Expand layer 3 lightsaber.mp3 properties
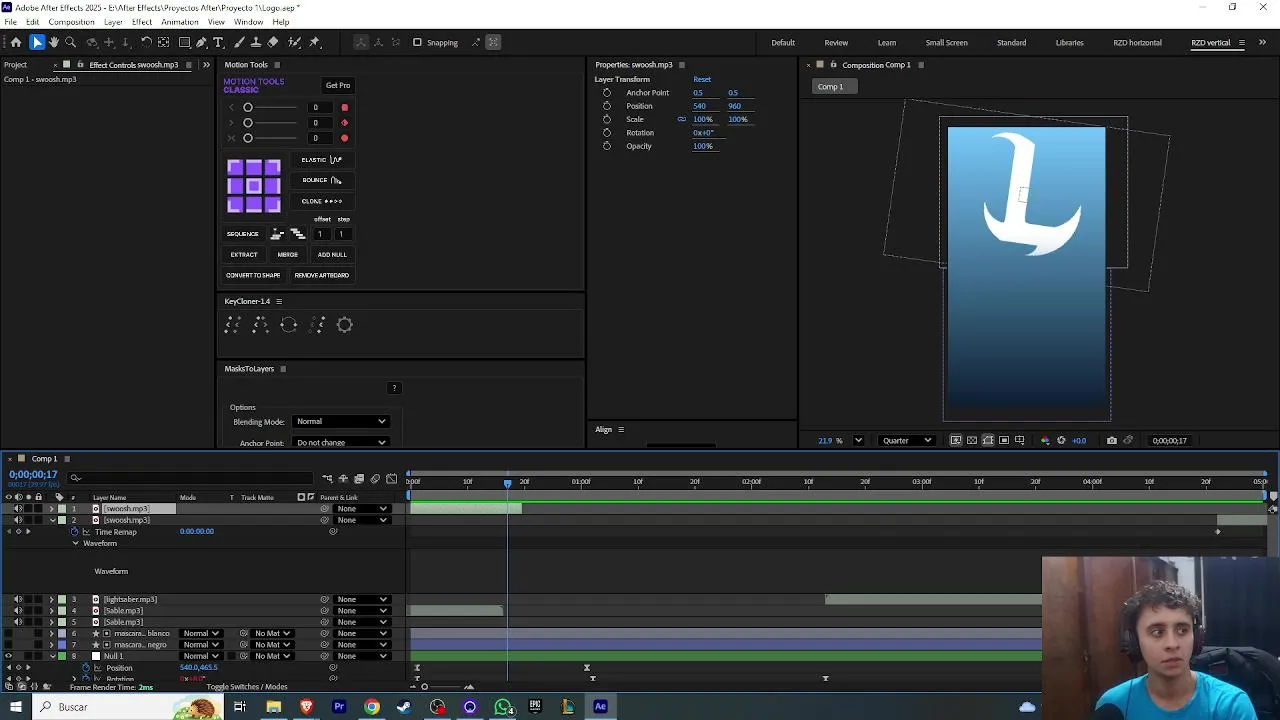Image resolution: width=1280 pixels, height=720 pixels. point(52,600)
